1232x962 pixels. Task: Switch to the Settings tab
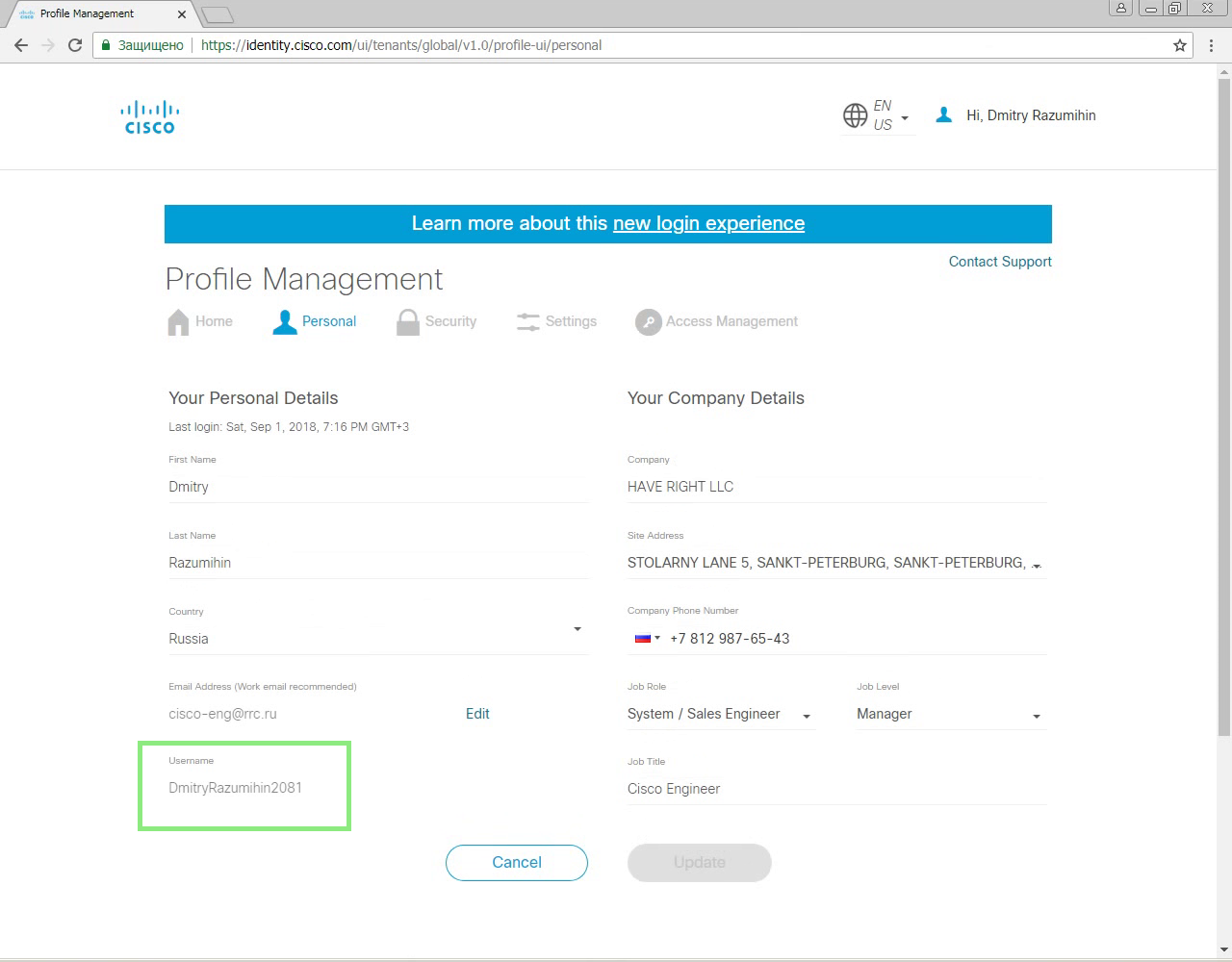point(556,322)
